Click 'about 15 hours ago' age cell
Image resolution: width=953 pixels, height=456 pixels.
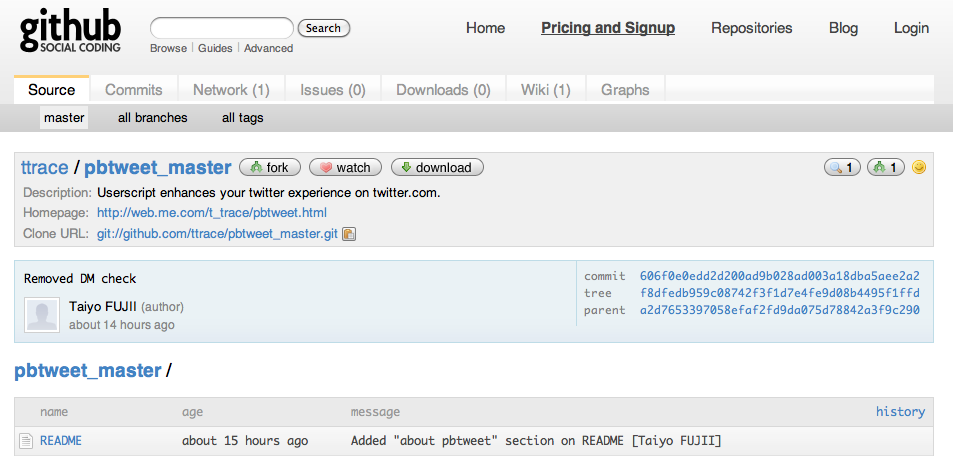[x=245, y=440]
